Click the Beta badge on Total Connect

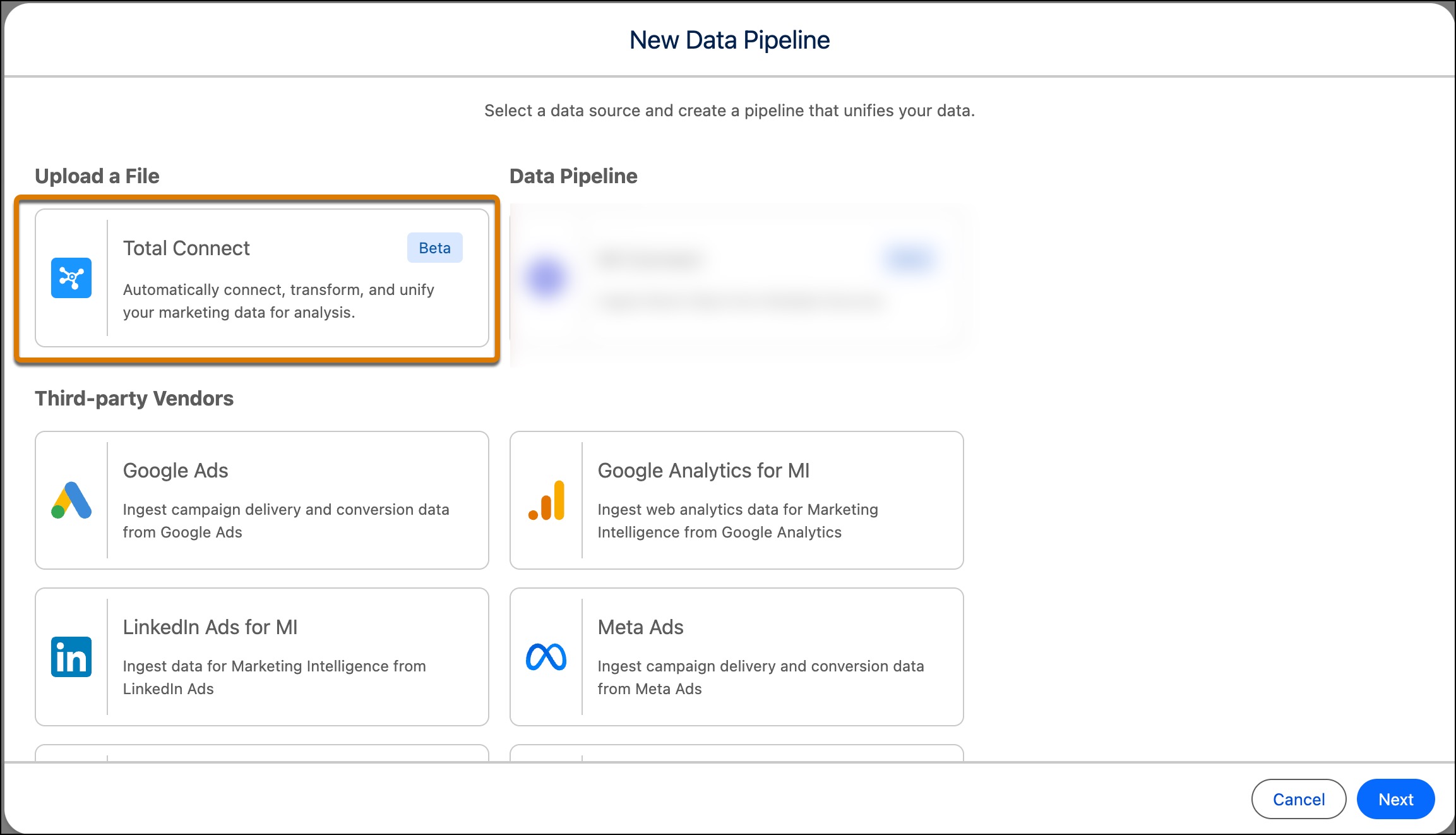(434, 248)
